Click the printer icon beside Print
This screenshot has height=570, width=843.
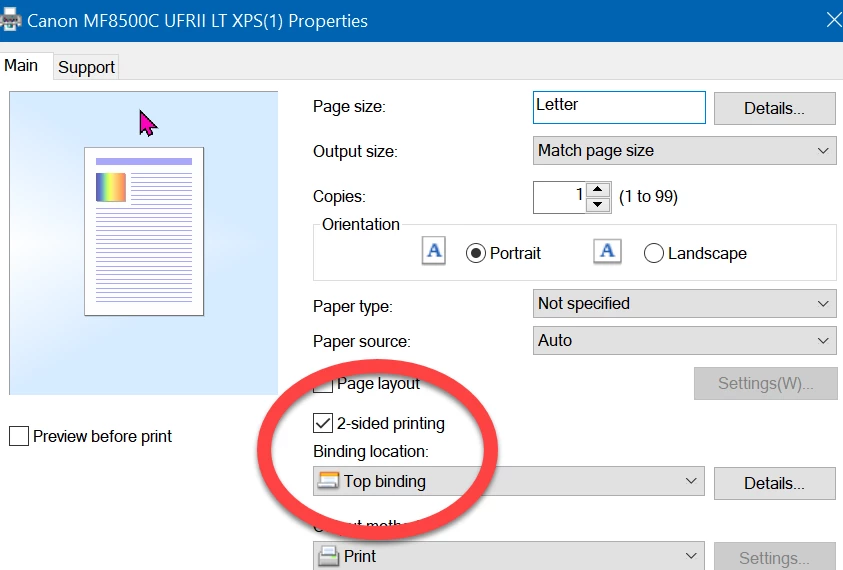pyautogui.click(x=328, y=555)
